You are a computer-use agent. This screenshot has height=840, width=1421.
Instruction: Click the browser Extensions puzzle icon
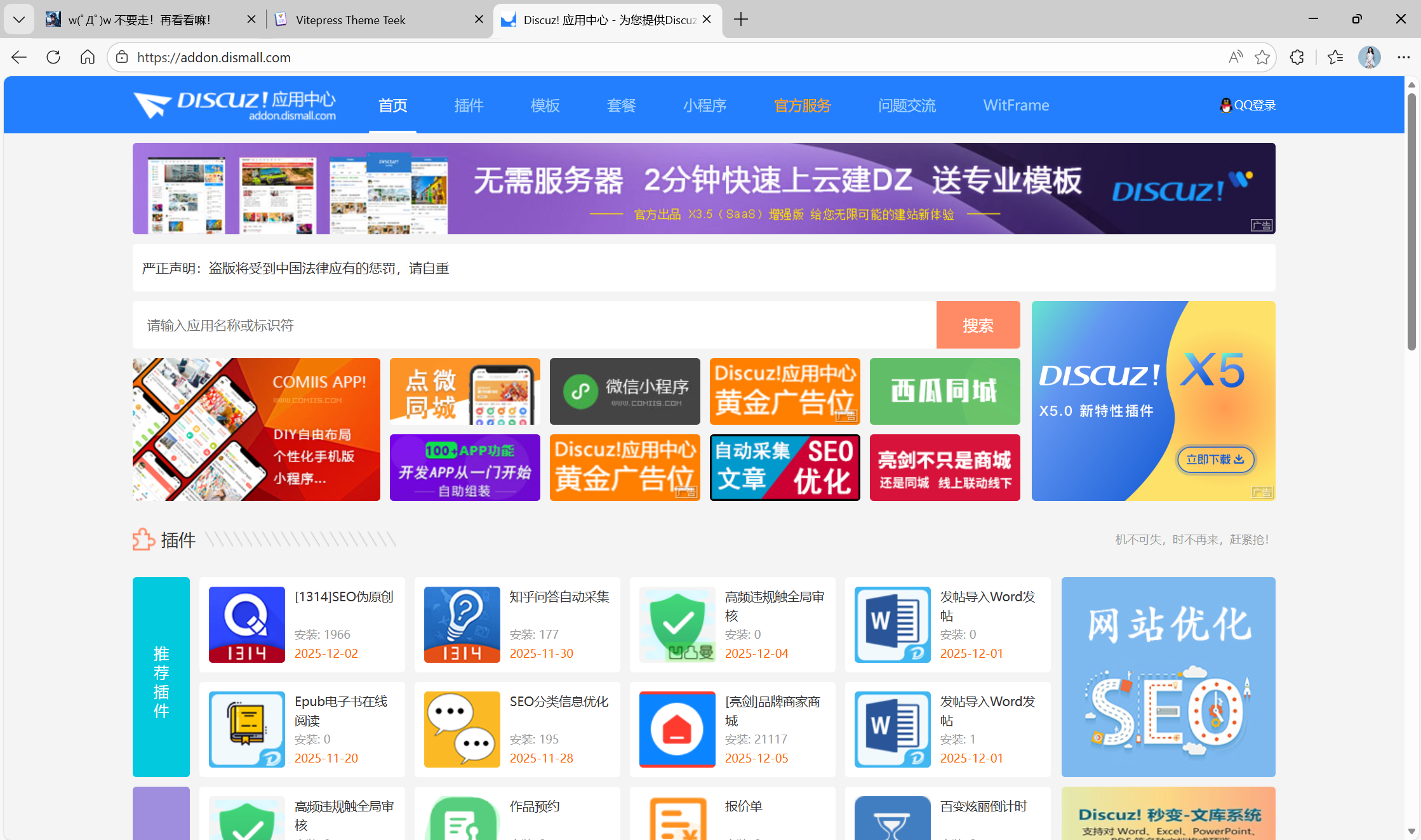click(1297, 57)
